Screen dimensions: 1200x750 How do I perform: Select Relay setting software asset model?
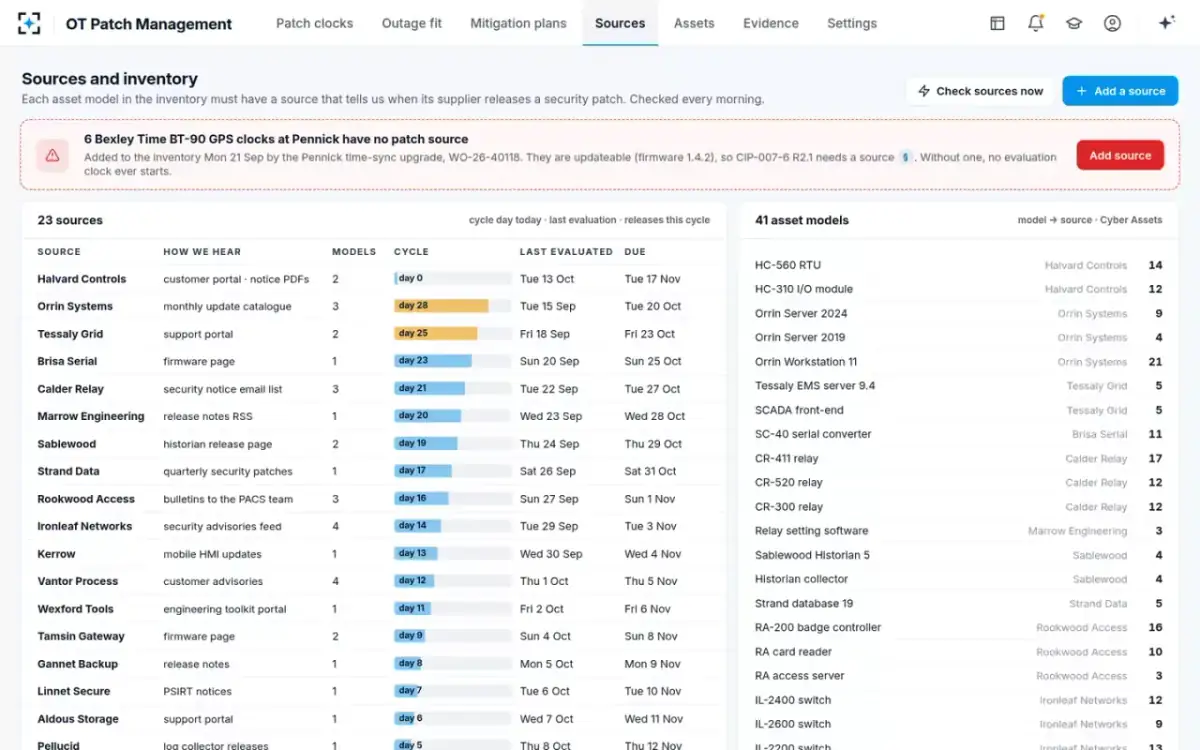tap(811, 531)
